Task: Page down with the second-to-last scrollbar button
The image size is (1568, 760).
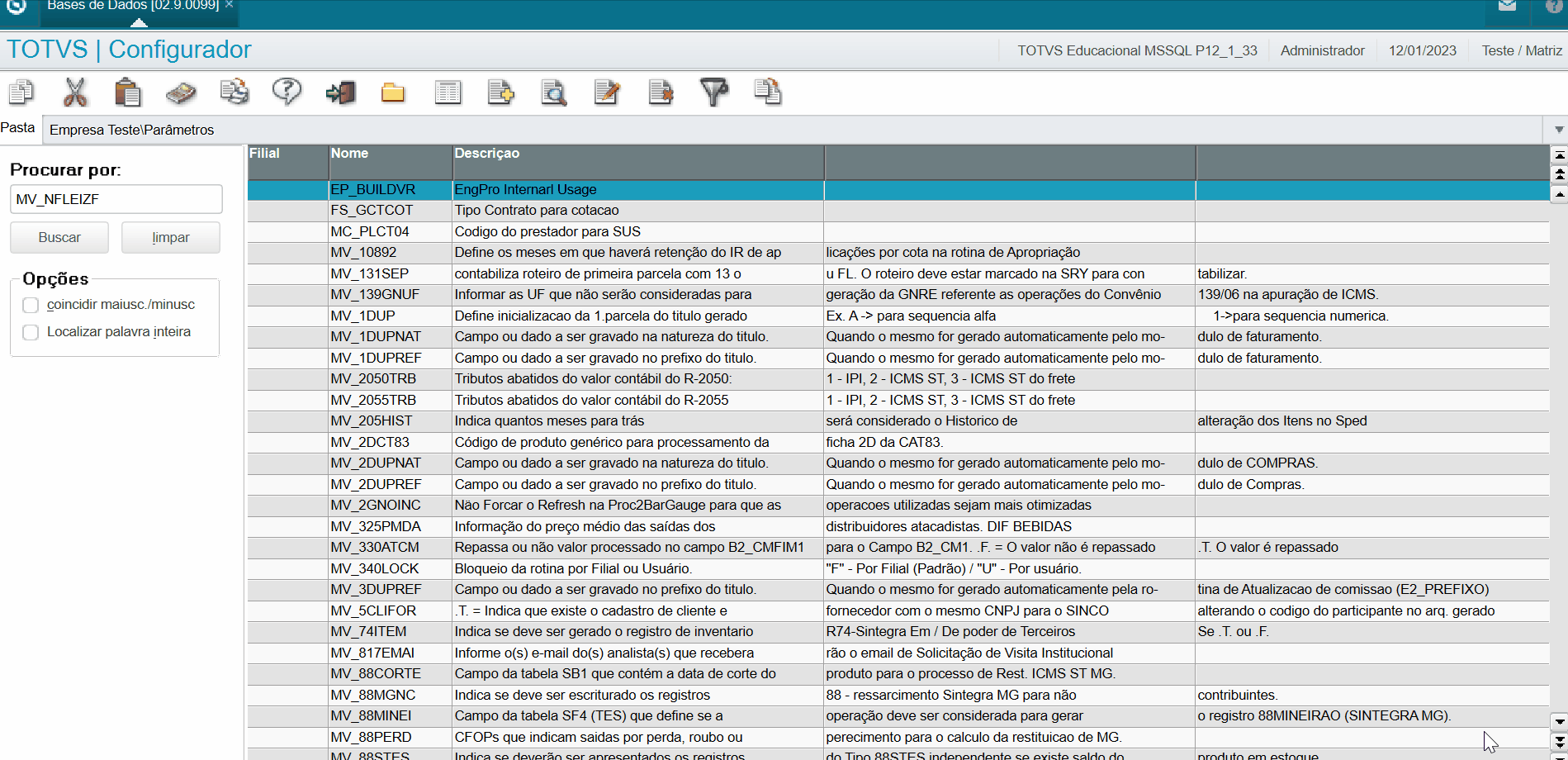Action: 1559,741
